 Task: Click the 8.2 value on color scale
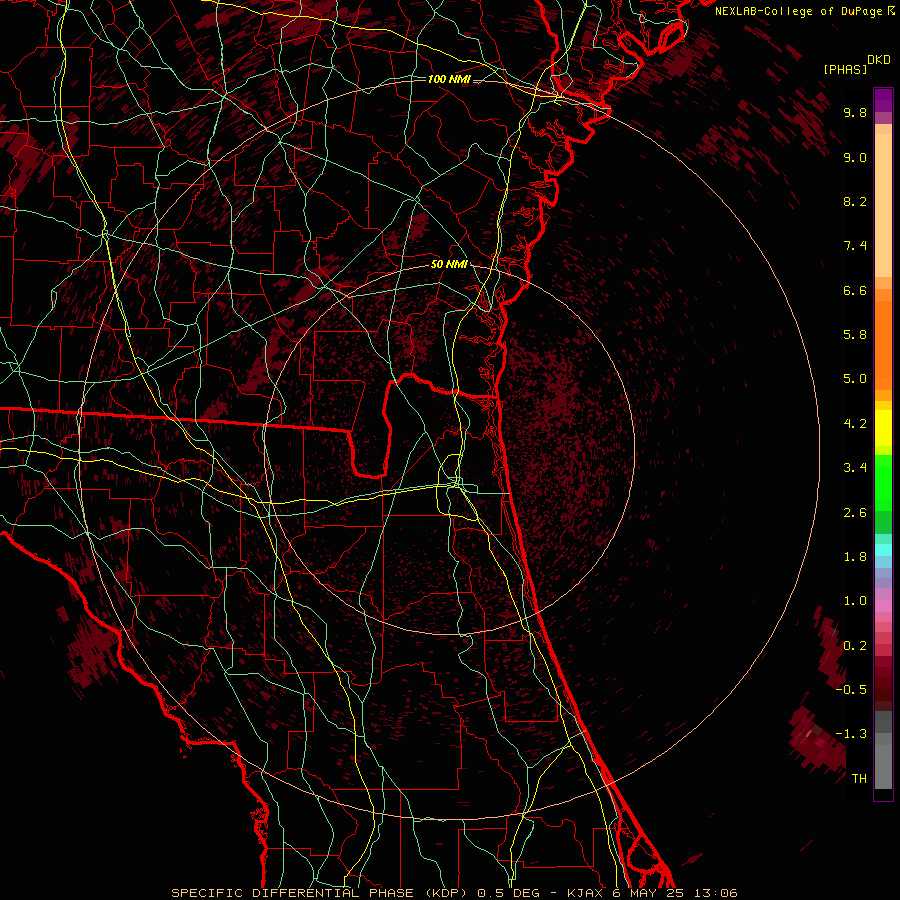pyautogui.click(x=855, y=201)
